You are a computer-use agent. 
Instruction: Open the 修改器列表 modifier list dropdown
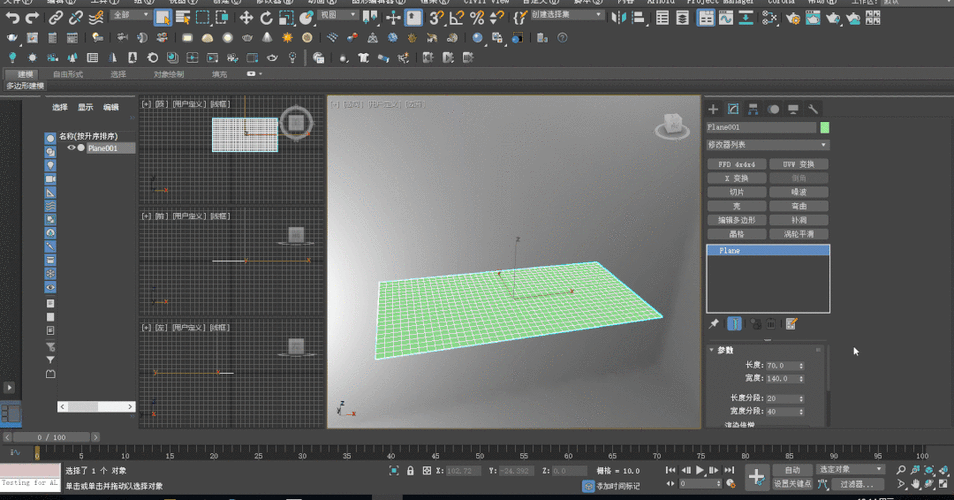pos(768,145)
